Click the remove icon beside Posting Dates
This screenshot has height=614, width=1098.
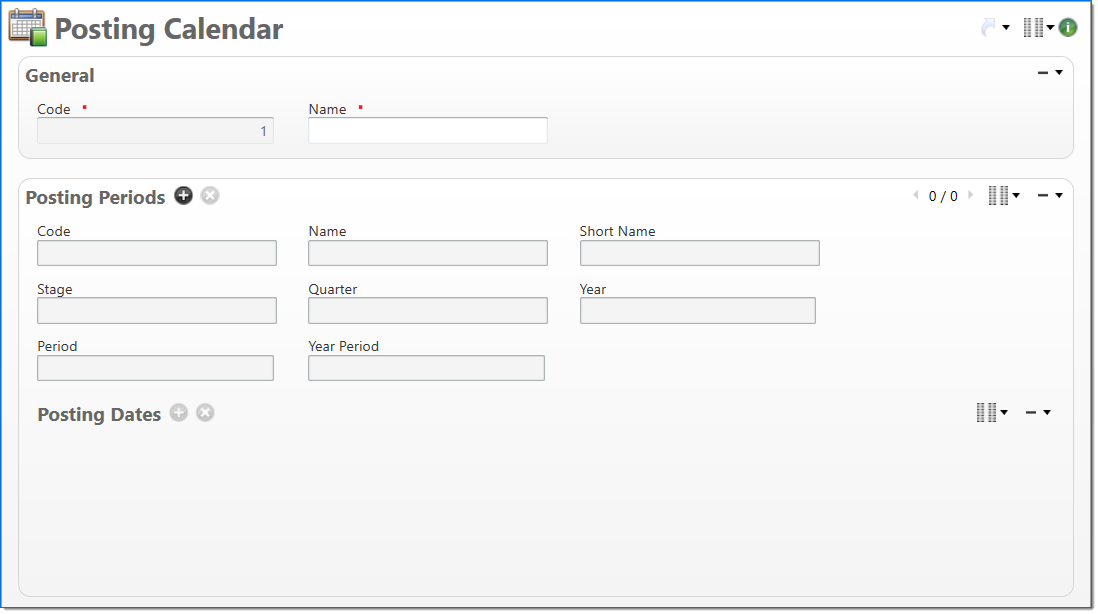(205, 413)
